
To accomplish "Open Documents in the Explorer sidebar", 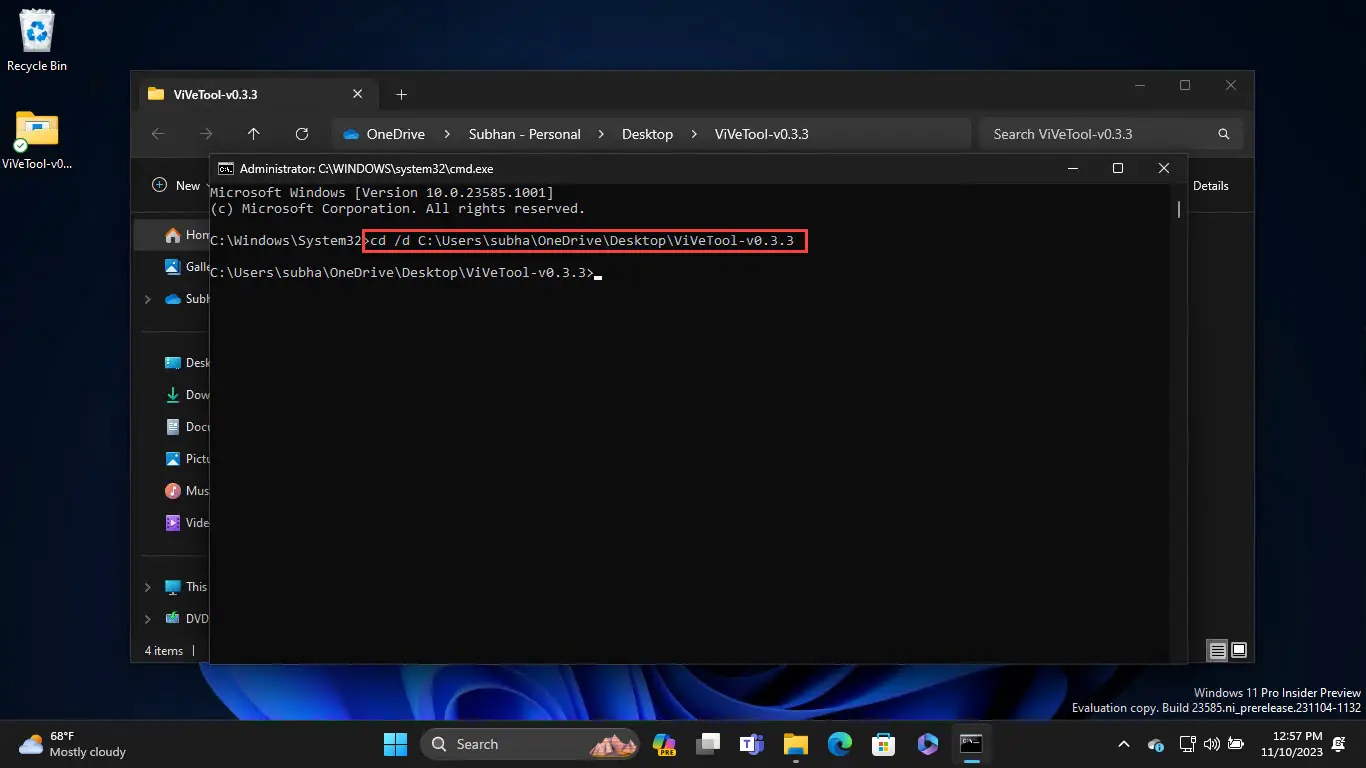I will coord(185,427).
